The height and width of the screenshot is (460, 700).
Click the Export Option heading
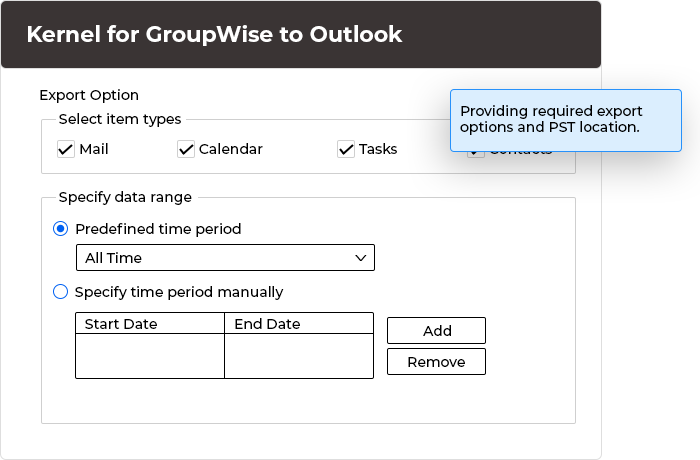[89, 95]
